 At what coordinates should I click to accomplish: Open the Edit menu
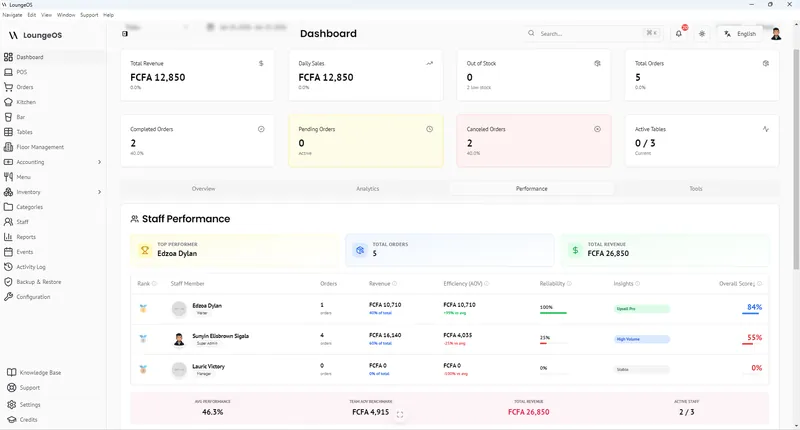coord(32,15)
